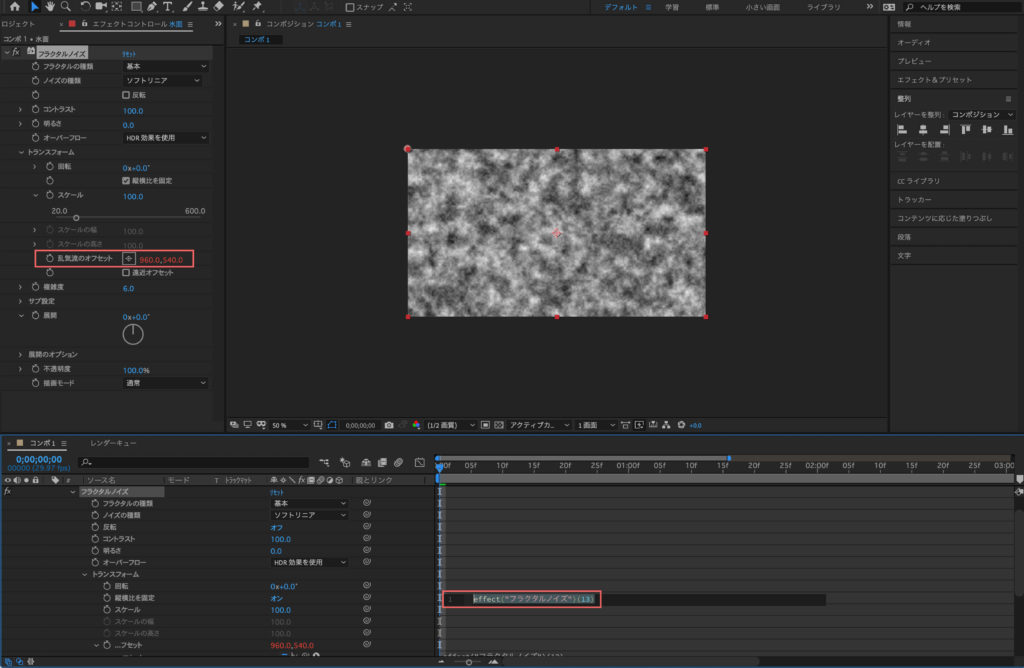The height and width of the screenshot is (668, 1024).
Task: Select the Pan Behind anchor point tool
Action: [117, 7]
